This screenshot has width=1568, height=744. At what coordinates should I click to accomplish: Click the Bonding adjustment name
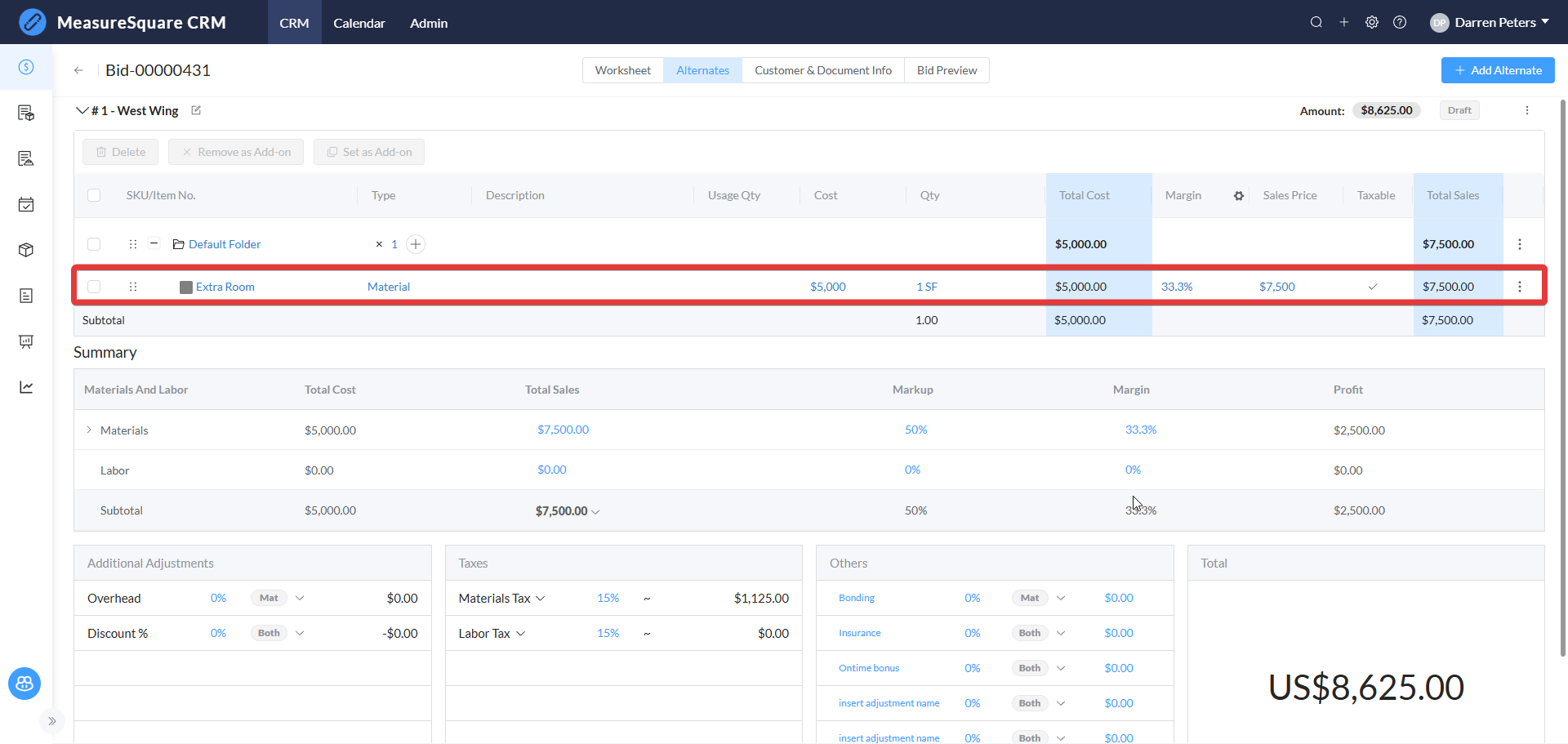(x=857, y=598)
